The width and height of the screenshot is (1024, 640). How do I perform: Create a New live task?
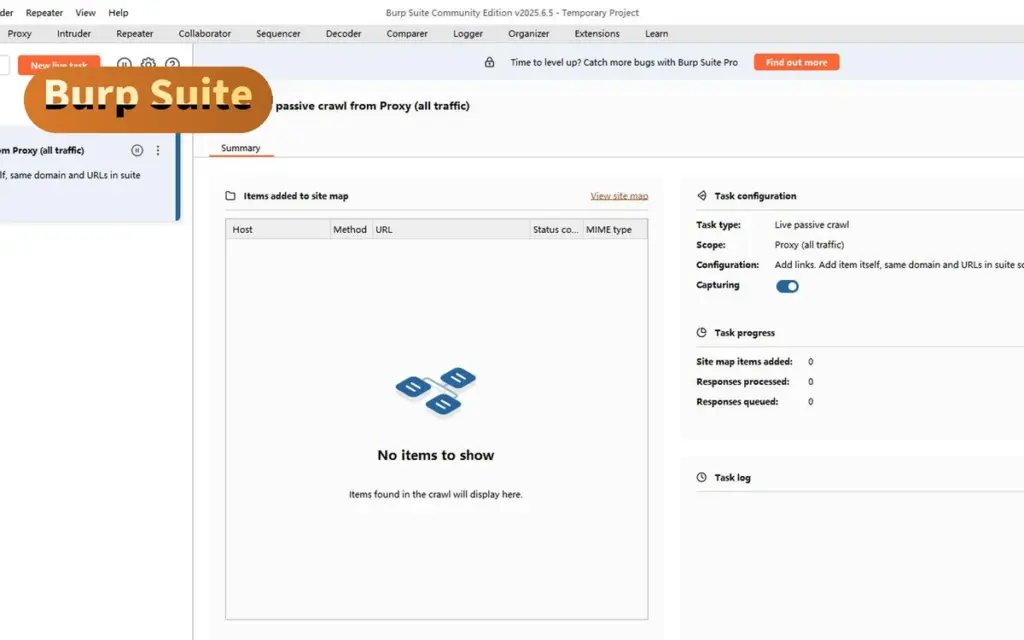(59, 65)
